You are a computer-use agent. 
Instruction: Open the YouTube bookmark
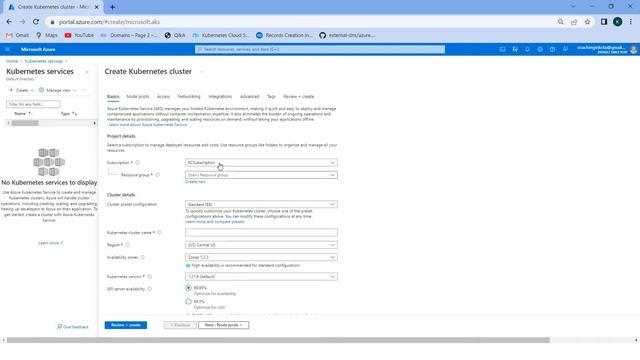[79, 36]
